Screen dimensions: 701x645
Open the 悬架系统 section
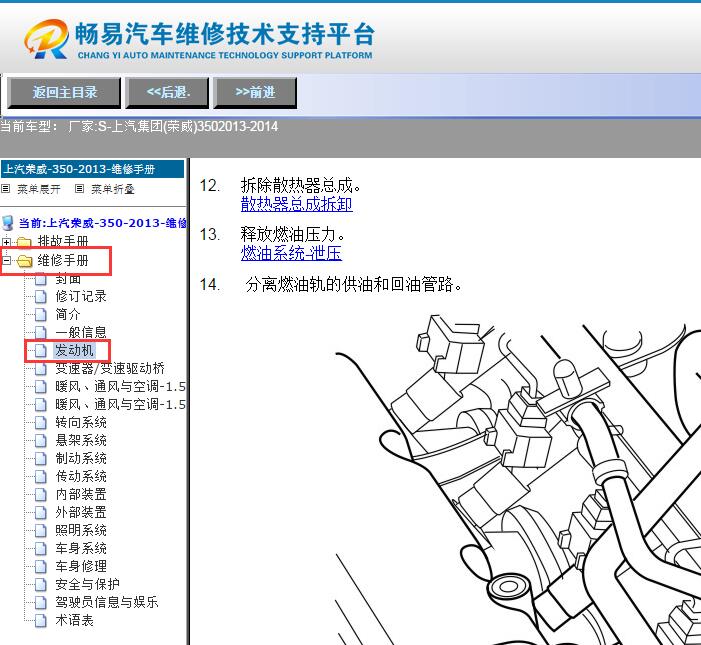pyautogui.click(x=81, y=440)
